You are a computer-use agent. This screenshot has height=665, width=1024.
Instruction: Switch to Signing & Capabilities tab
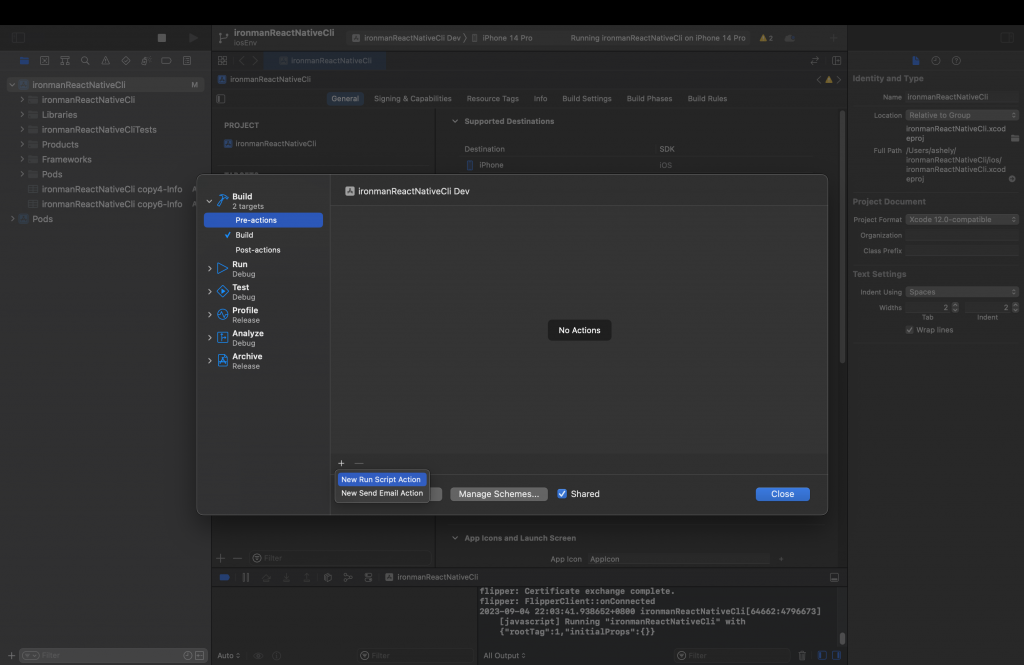coord(413,99)
